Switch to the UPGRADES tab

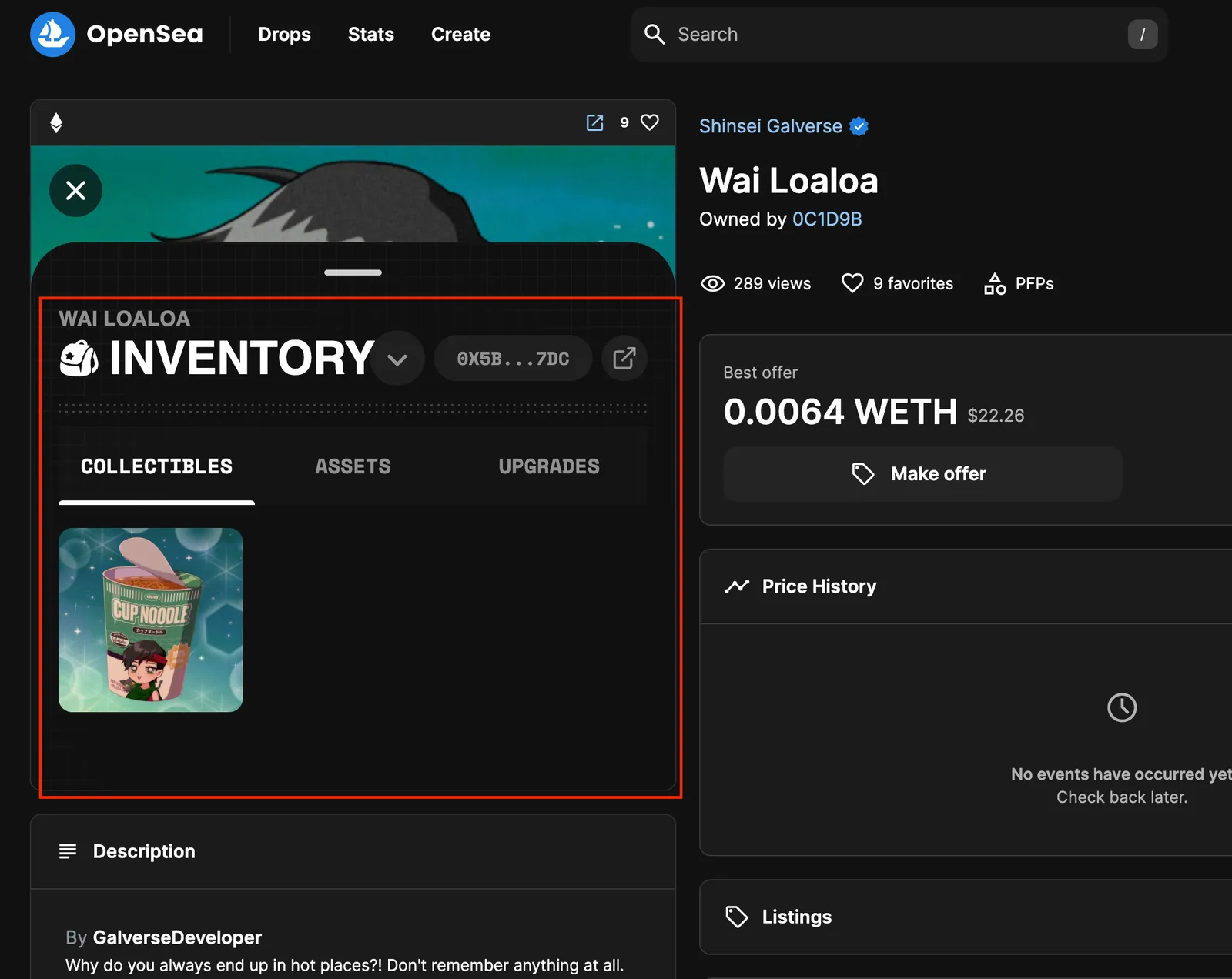pyautogui.click(x=549, y=466)
